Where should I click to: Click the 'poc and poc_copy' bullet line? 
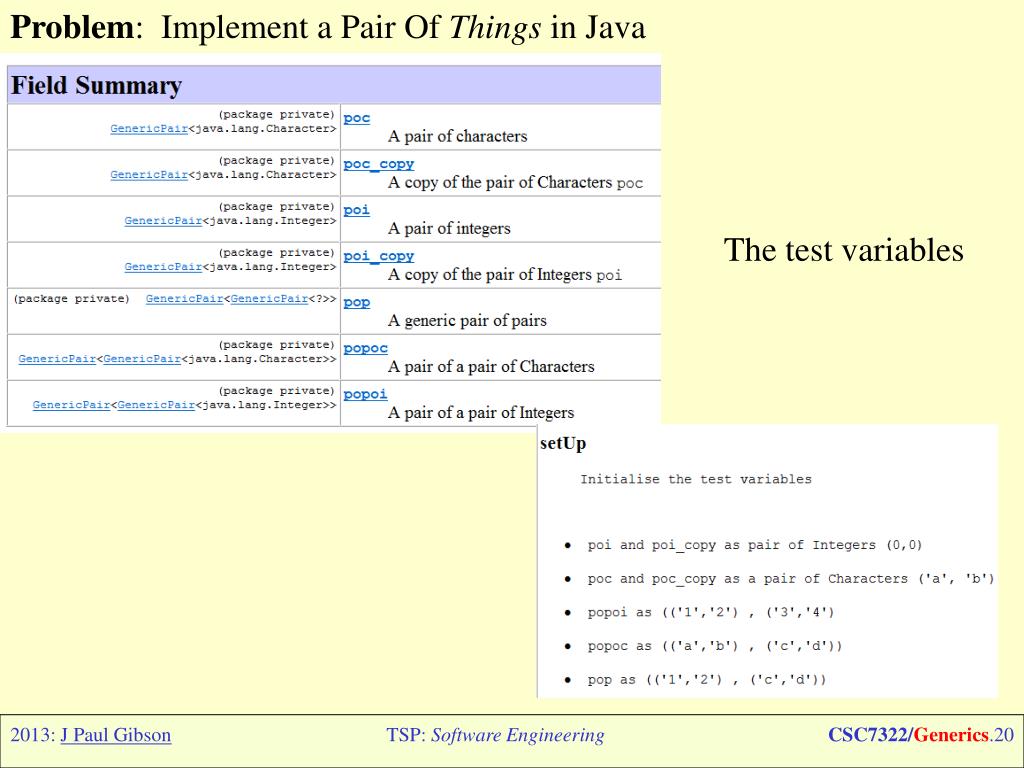(x=791, y=579)
